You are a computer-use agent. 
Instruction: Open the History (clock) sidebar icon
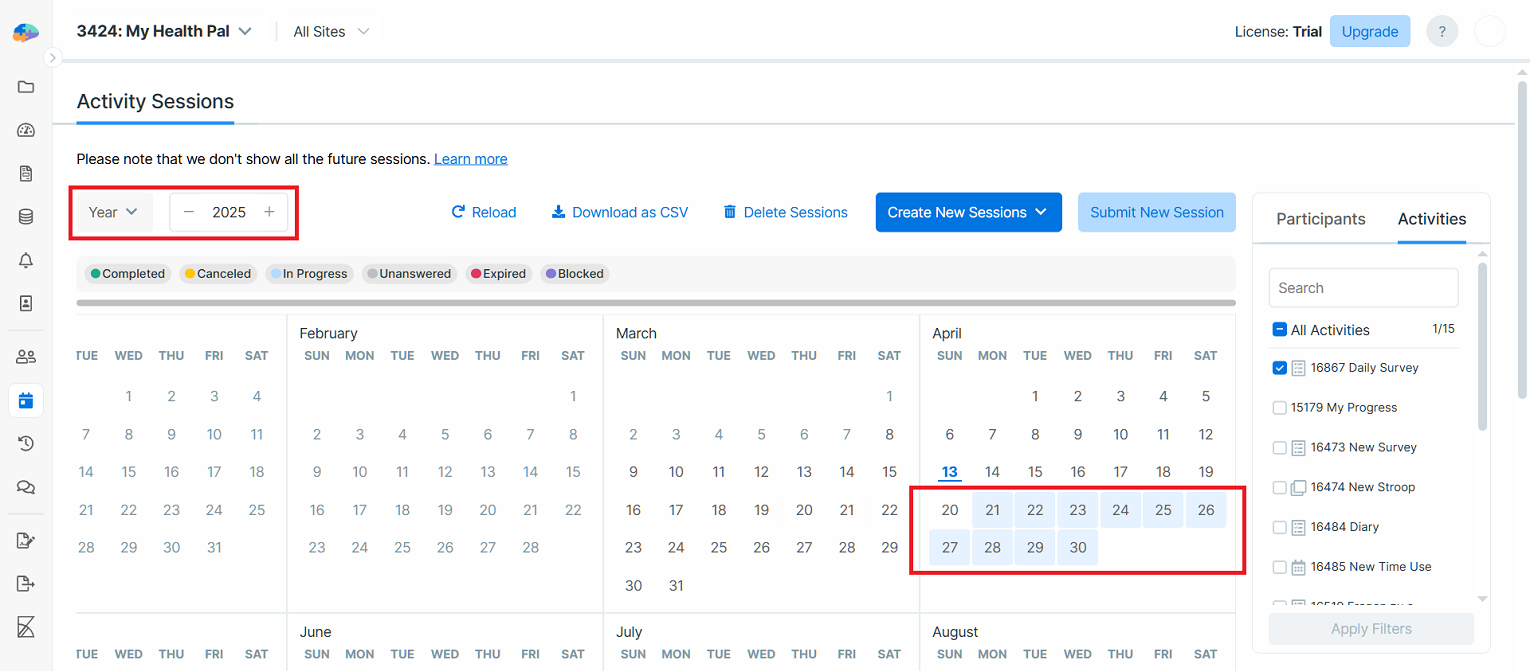click(25, 443)
